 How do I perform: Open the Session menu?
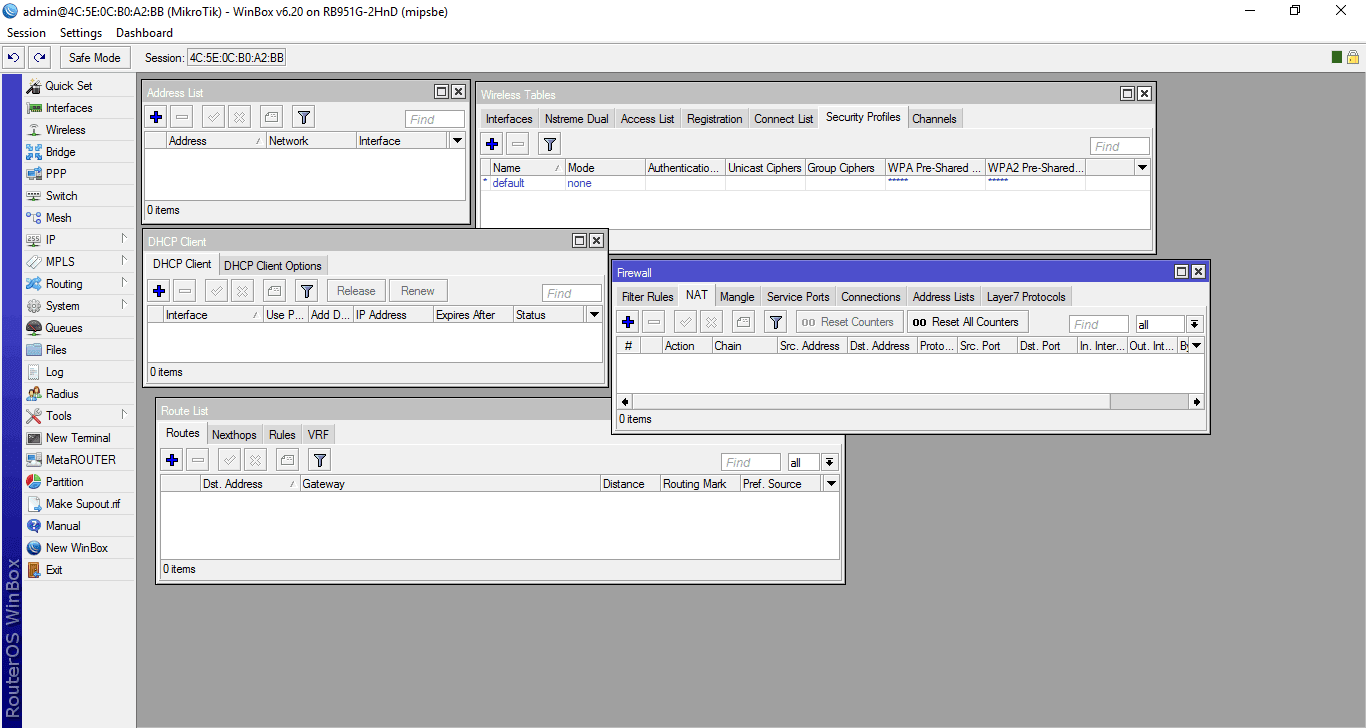[26, 32]
